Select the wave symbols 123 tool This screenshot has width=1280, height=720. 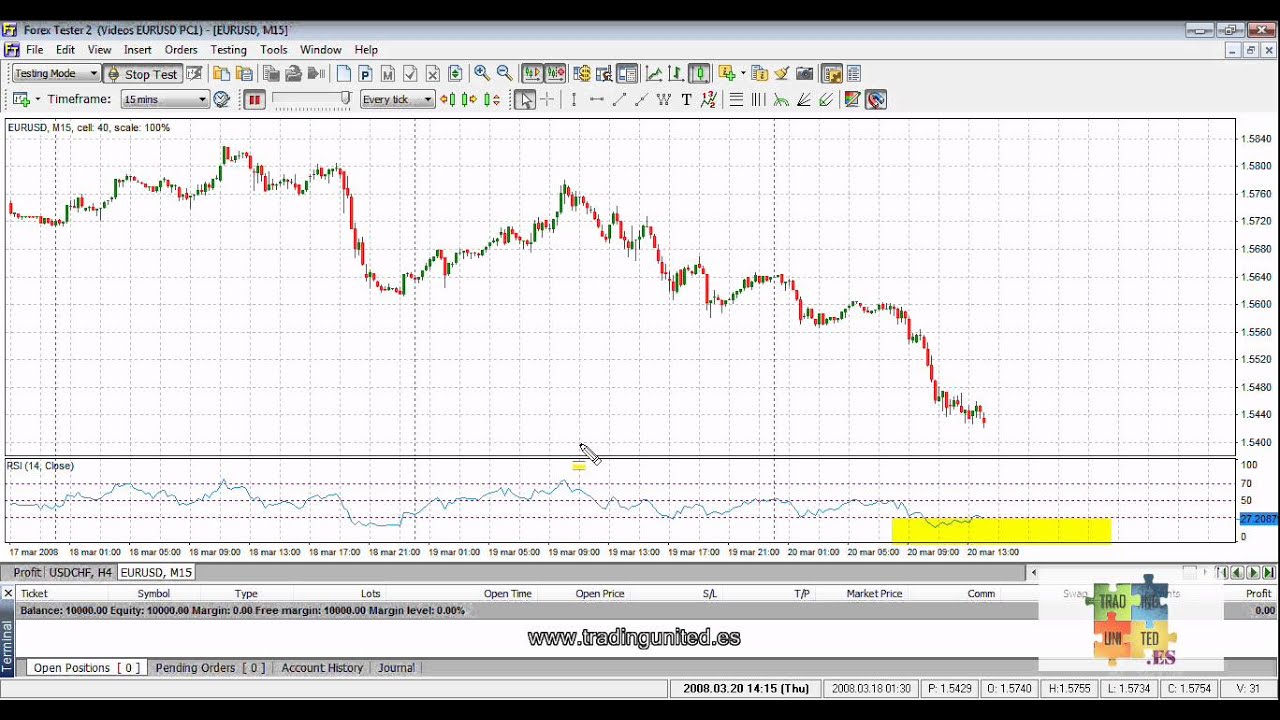[709, 99]
